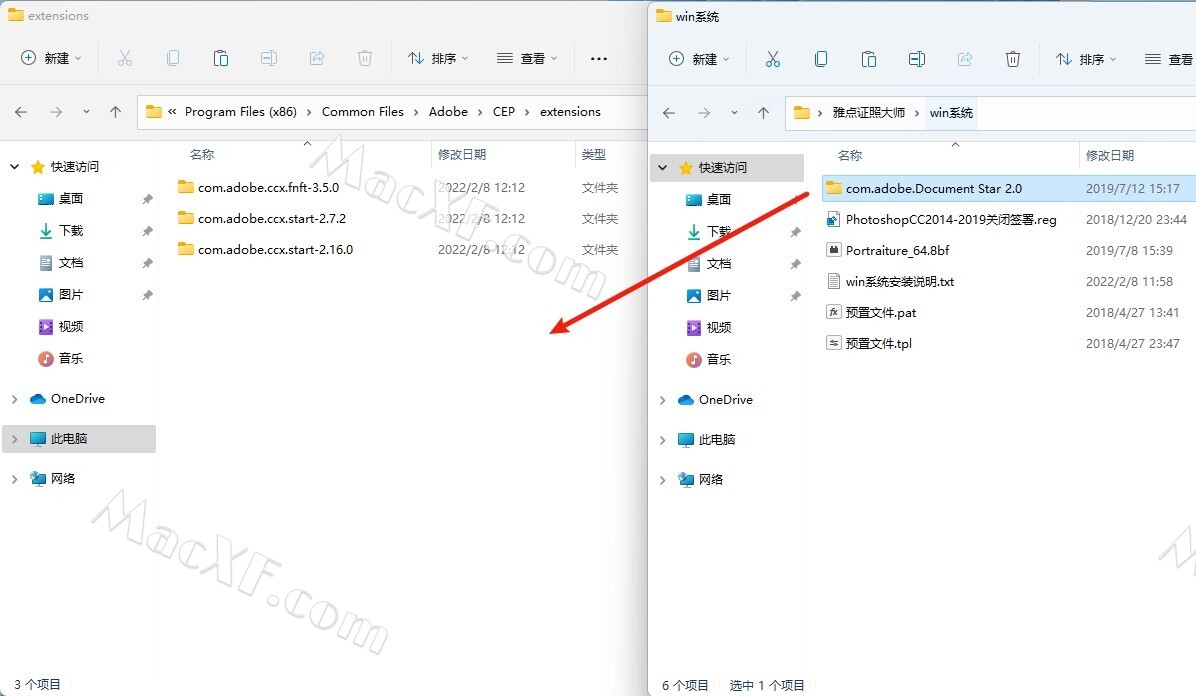Viewport: 1196px width, 696px height.
Task: Click 雅点证照大师 breadcrumb in win系统 window
Action: point(868,113)
